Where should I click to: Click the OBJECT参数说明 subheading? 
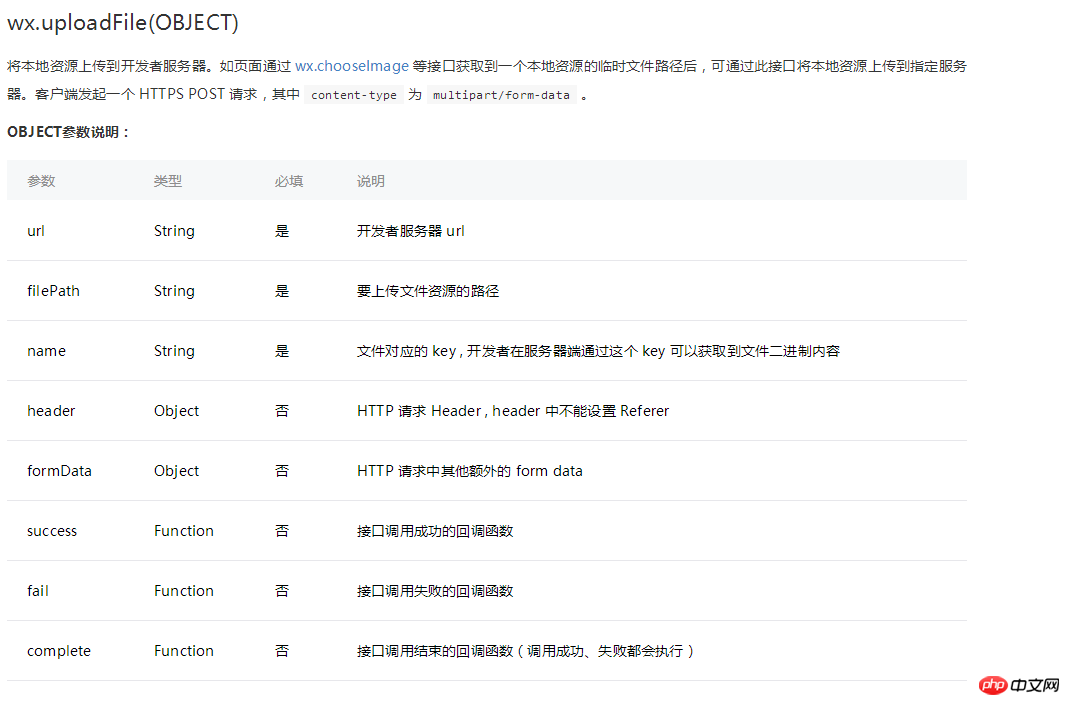tap(68, 132)
